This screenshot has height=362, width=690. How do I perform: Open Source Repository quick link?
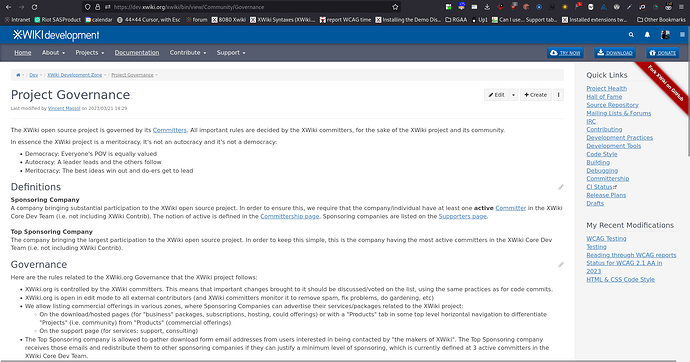pos(612,105)
